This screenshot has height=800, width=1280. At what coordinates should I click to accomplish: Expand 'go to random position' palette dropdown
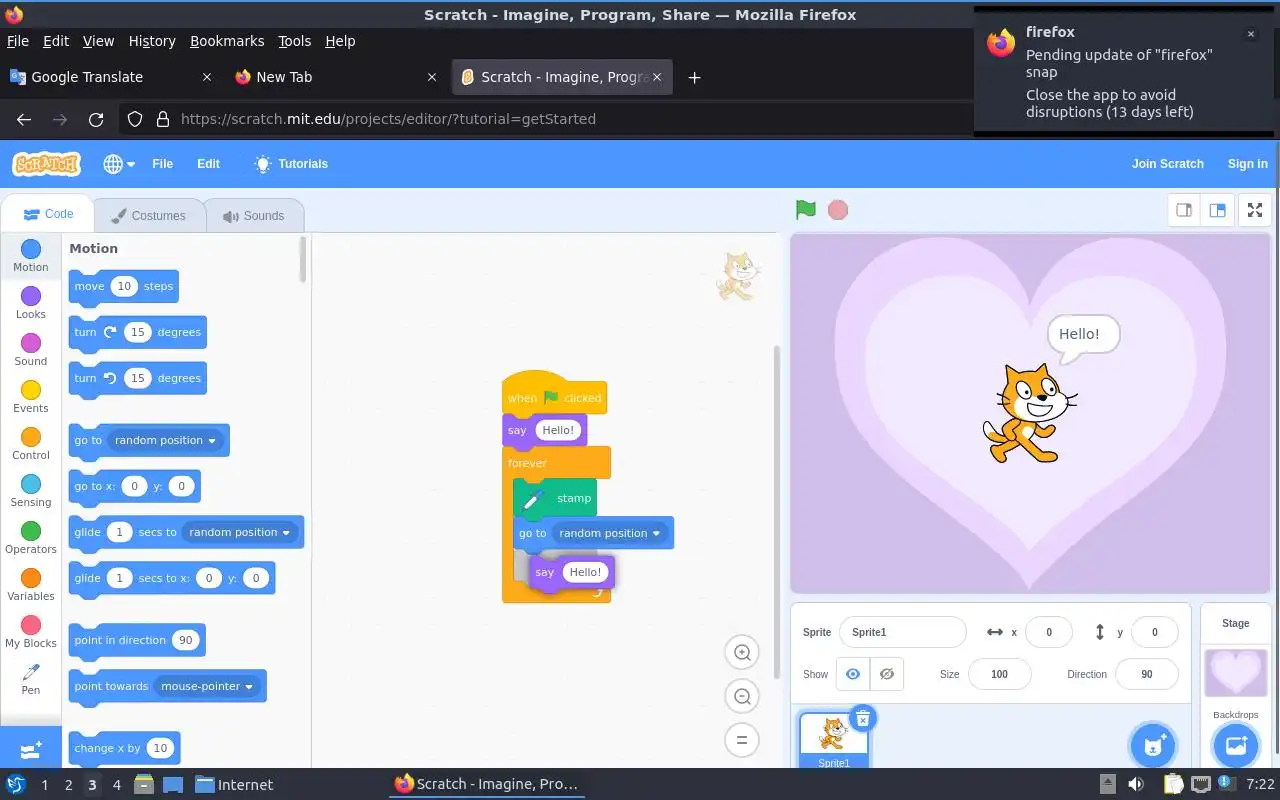pos(165,440)
